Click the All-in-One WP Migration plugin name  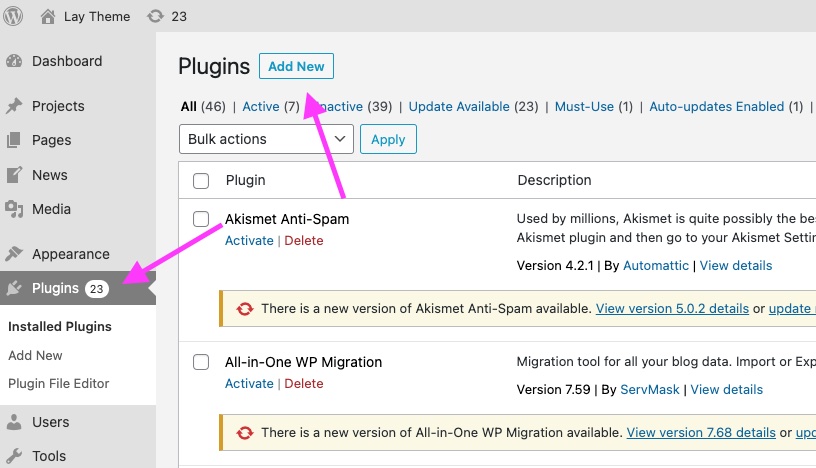pos(303,362)
